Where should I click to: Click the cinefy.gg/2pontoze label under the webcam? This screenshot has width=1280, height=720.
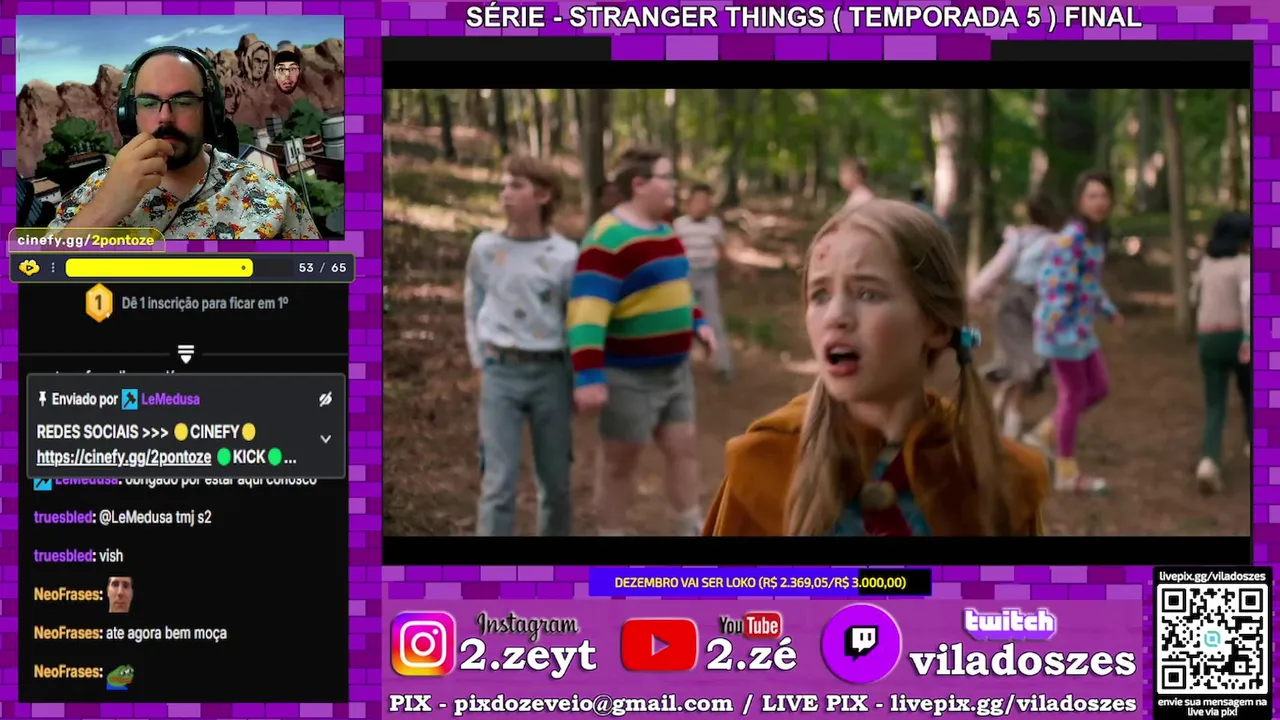86,240
